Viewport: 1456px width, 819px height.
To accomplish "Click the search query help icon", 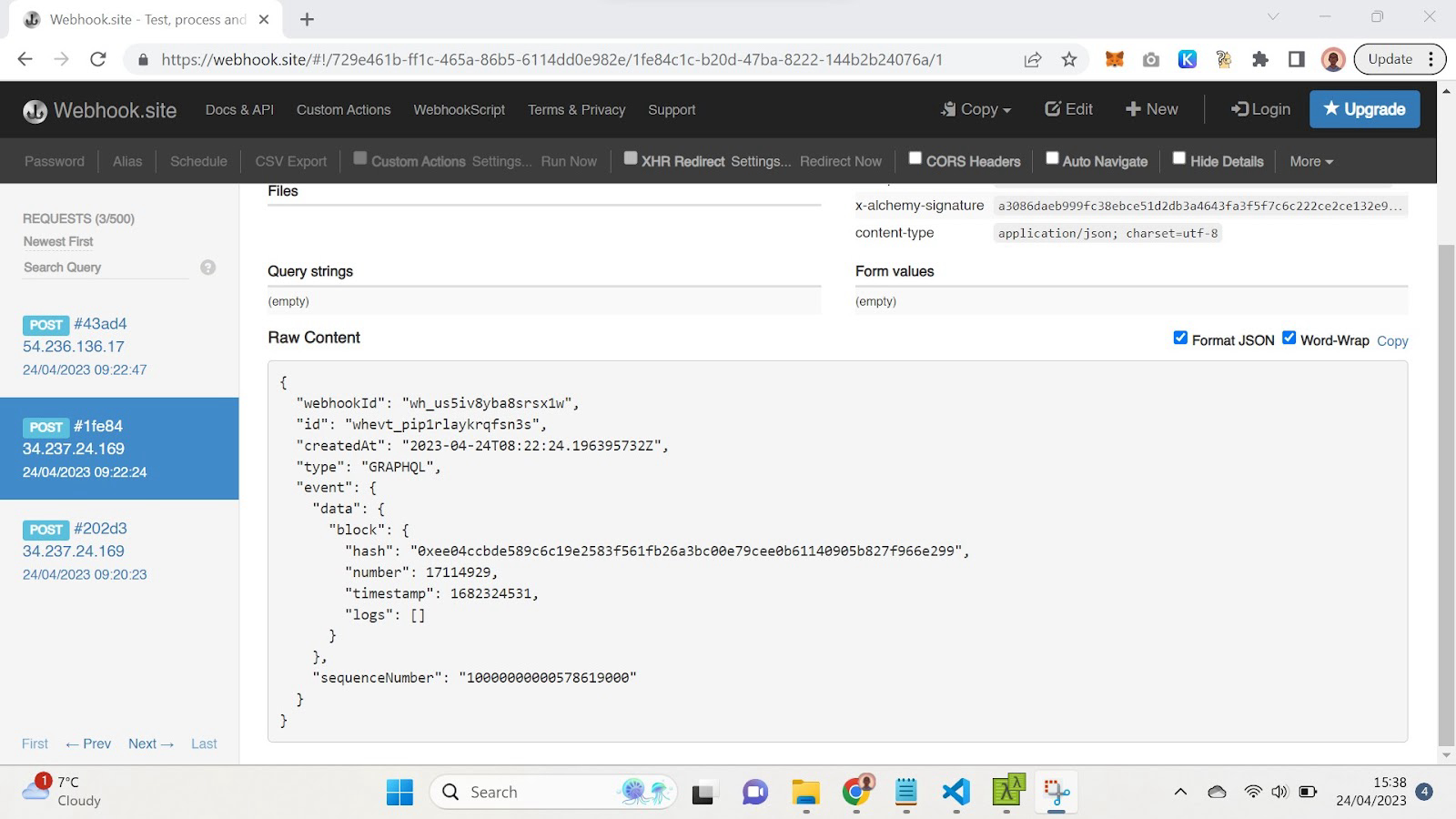I will 208,268.
